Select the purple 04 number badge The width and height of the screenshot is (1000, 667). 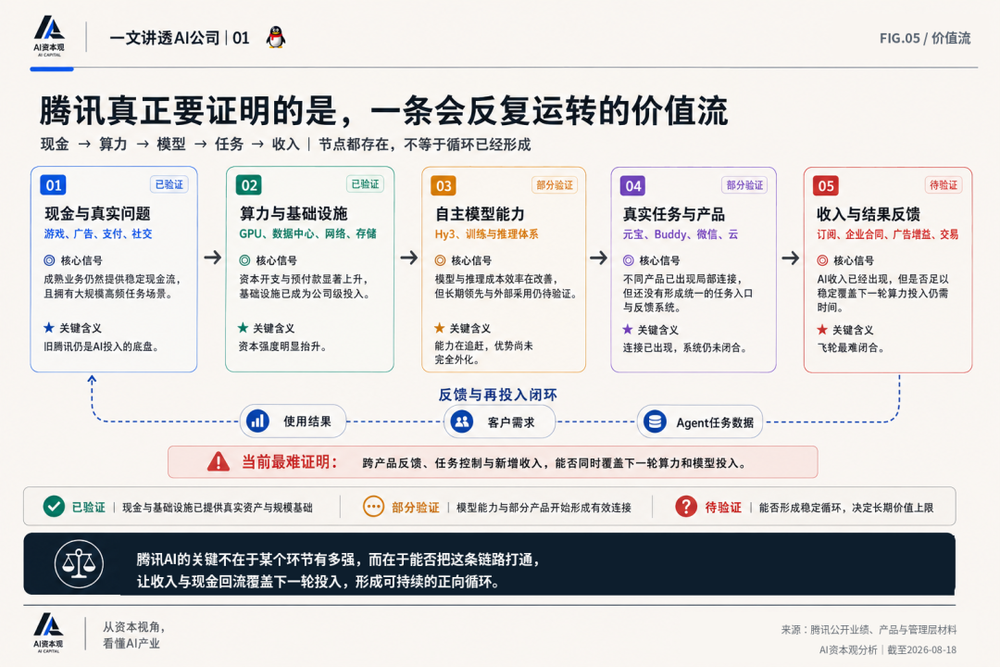633,186
